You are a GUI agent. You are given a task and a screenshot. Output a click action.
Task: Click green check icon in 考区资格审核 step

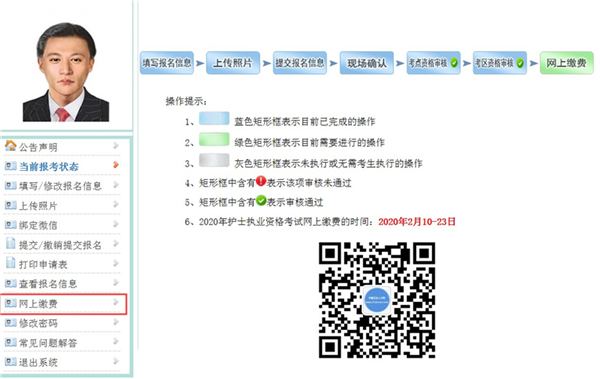click(x=520, y=63)
